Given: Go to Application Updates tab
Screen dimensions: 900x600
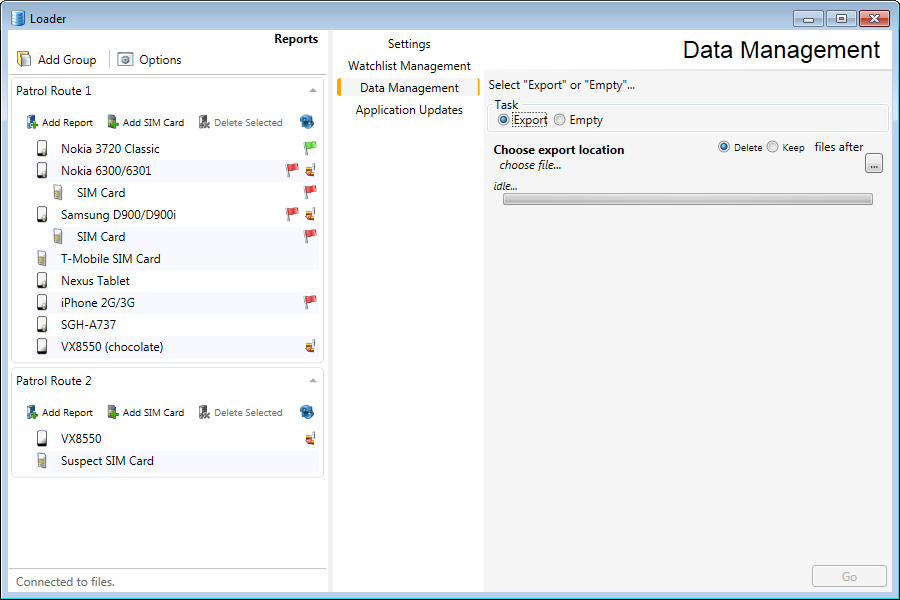Looking at the screenshot, I should coord(409,110).
